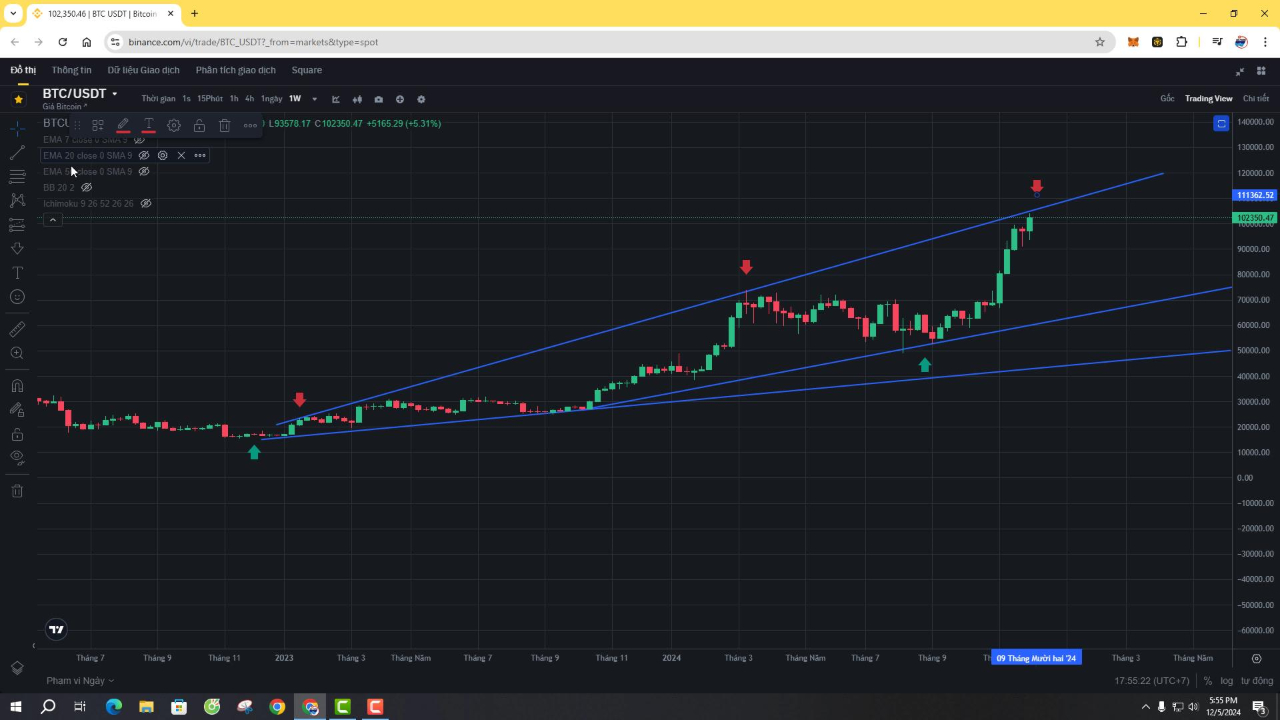Open the "Square" menu item

pyautogui.click(x=306, y=70)
